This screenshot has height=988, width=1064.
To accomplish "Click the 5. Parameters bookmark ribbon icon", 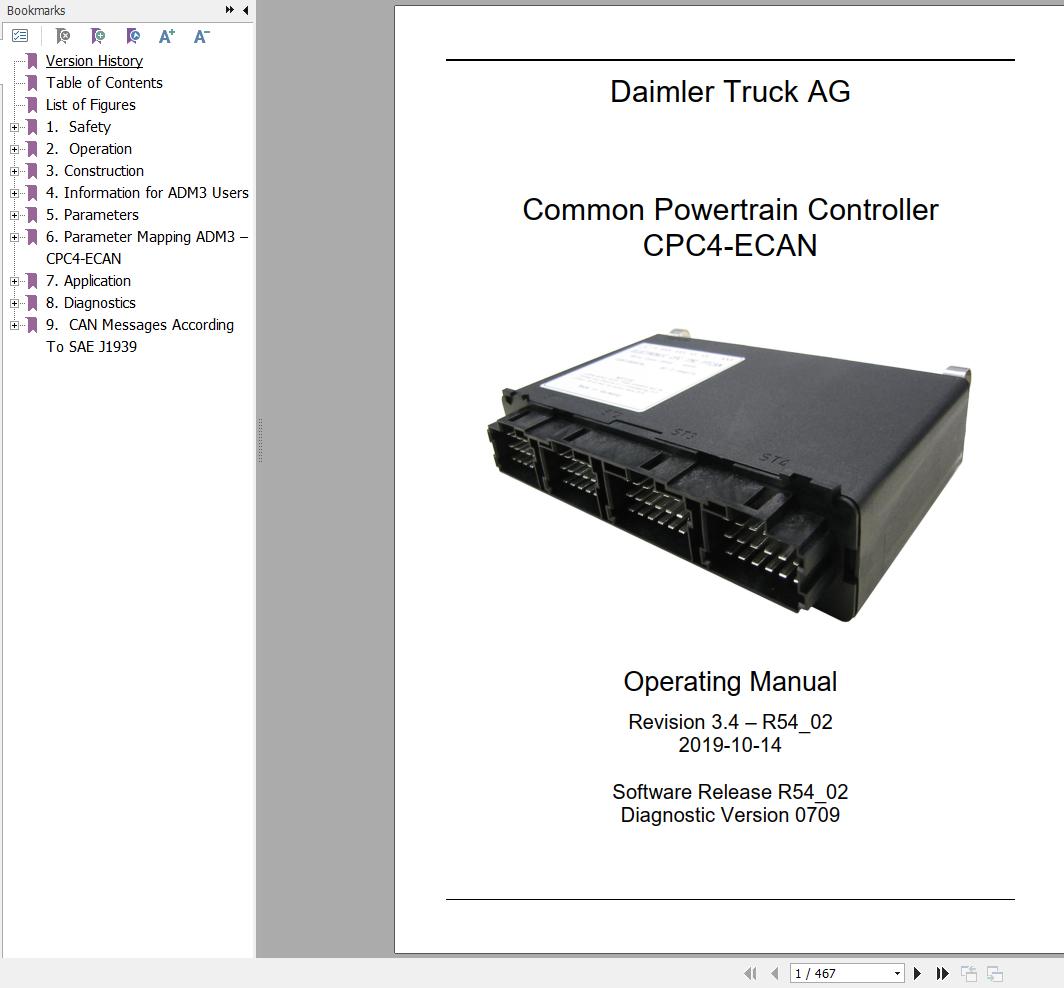I will (x=32, y=215).
